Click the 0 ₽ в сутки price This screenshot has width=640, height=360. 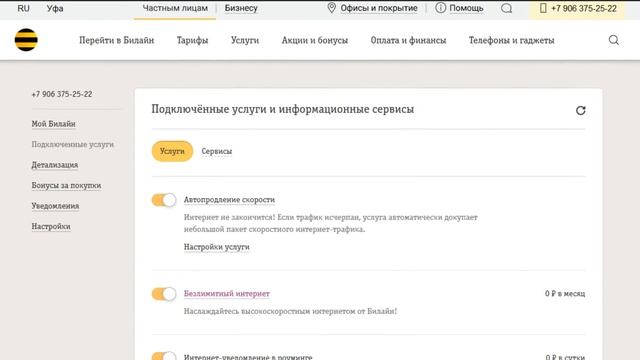pos(565,357)
